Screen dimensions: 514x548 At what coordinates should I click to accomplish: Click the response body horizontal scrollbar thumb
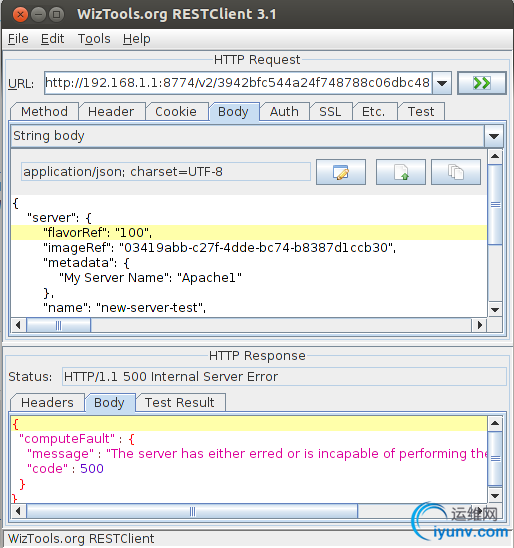tap(192, 512)
